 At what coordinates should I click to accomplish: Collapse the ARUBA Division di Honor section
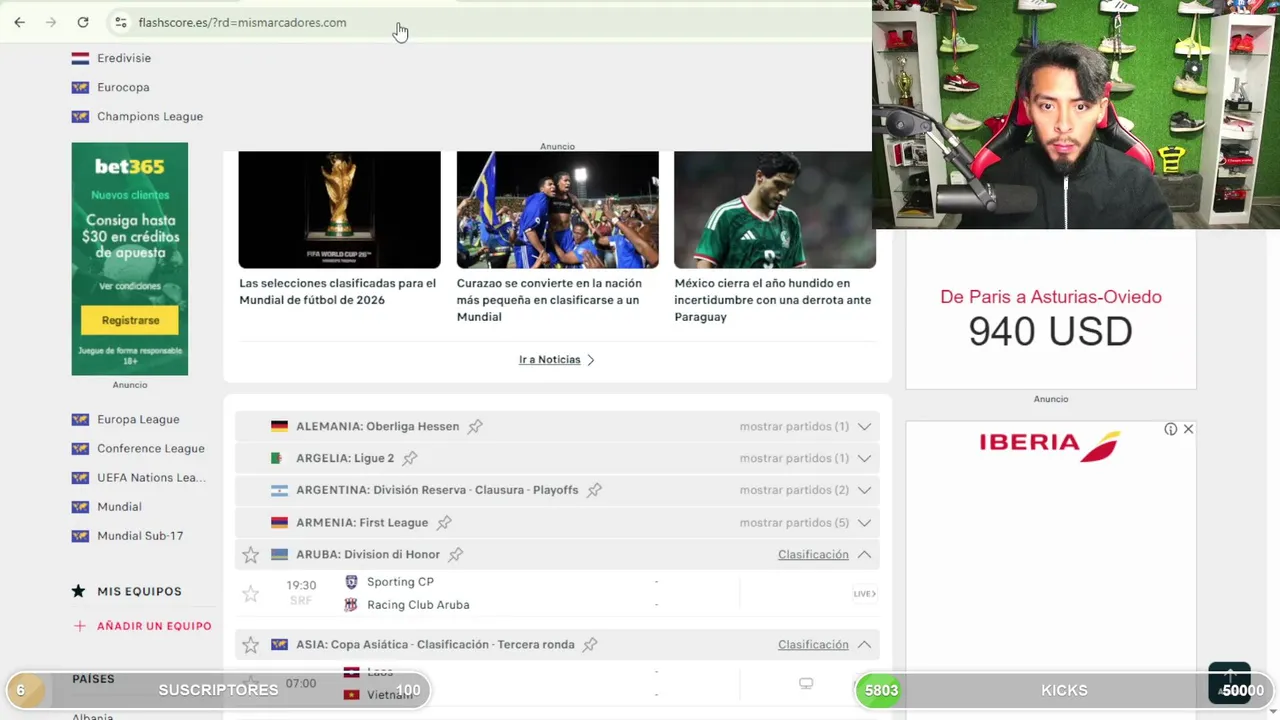864,554
